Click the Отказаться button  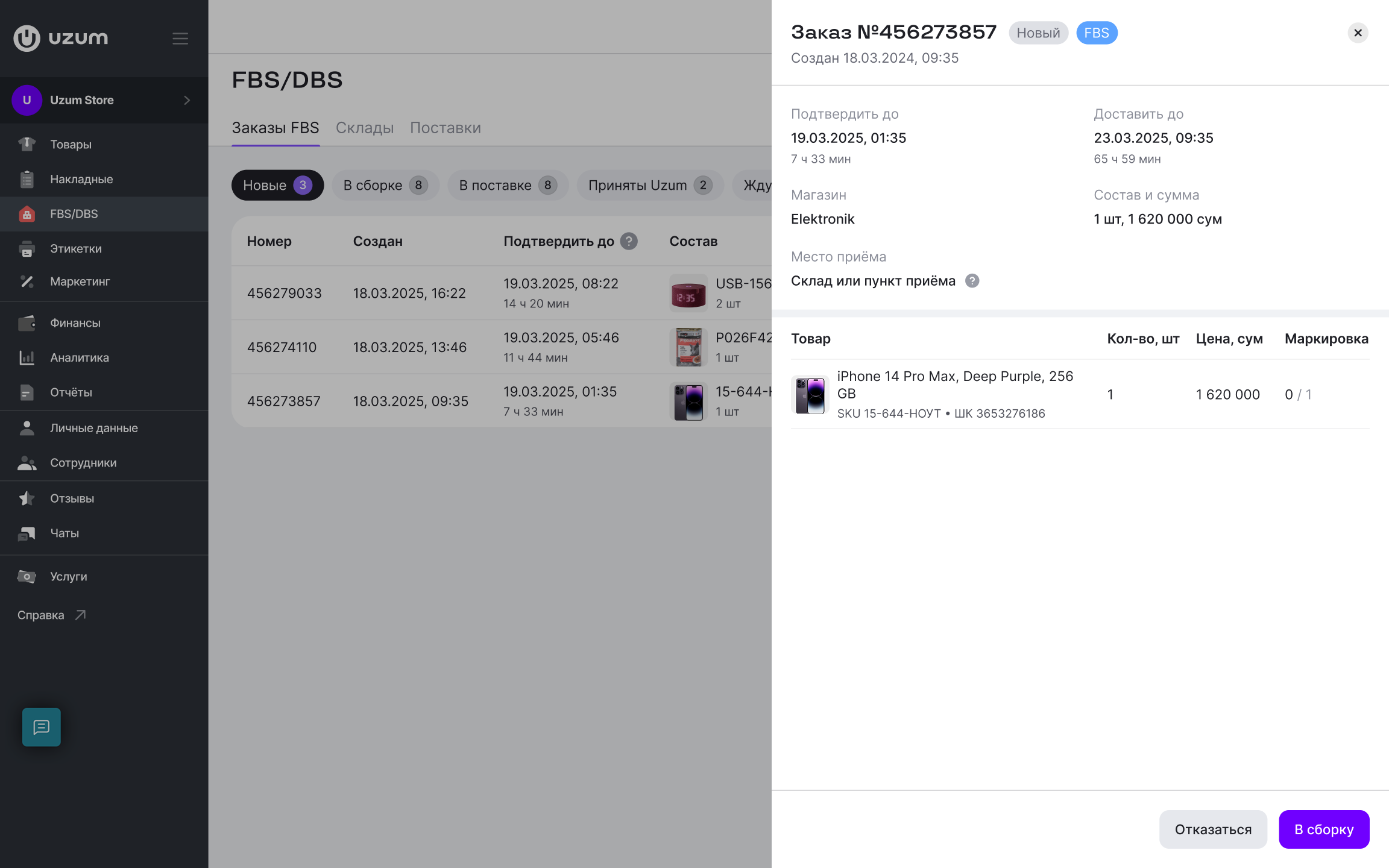[x=1213, y=829]
